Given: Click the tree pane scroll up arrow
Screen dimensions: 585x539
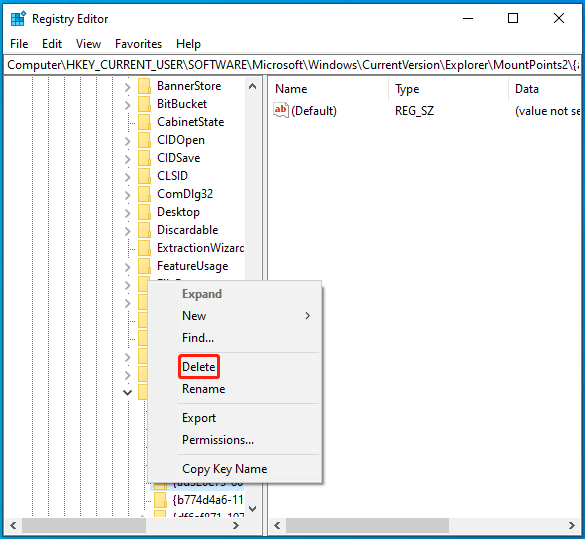Looking at the screenshot, I should click(253, 87).
